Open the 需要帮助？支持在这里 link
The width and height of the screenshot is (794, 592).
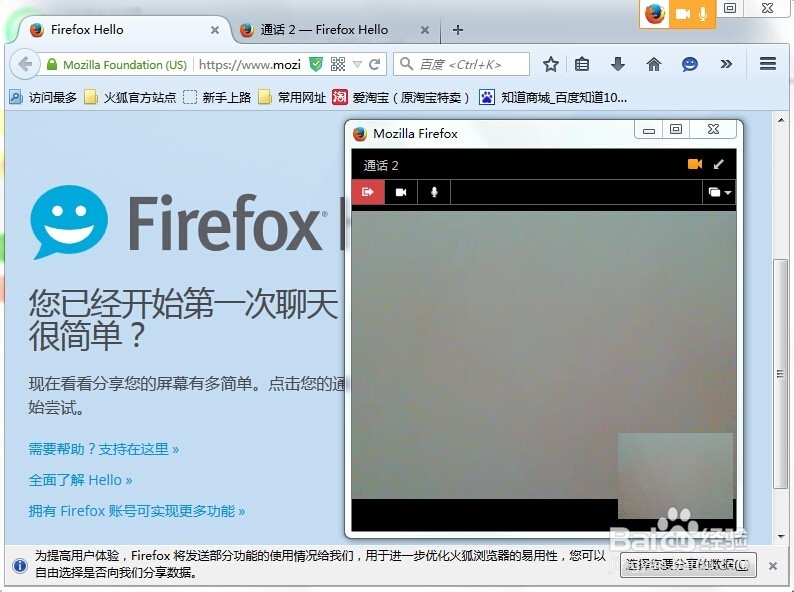[x=104, y=449]
